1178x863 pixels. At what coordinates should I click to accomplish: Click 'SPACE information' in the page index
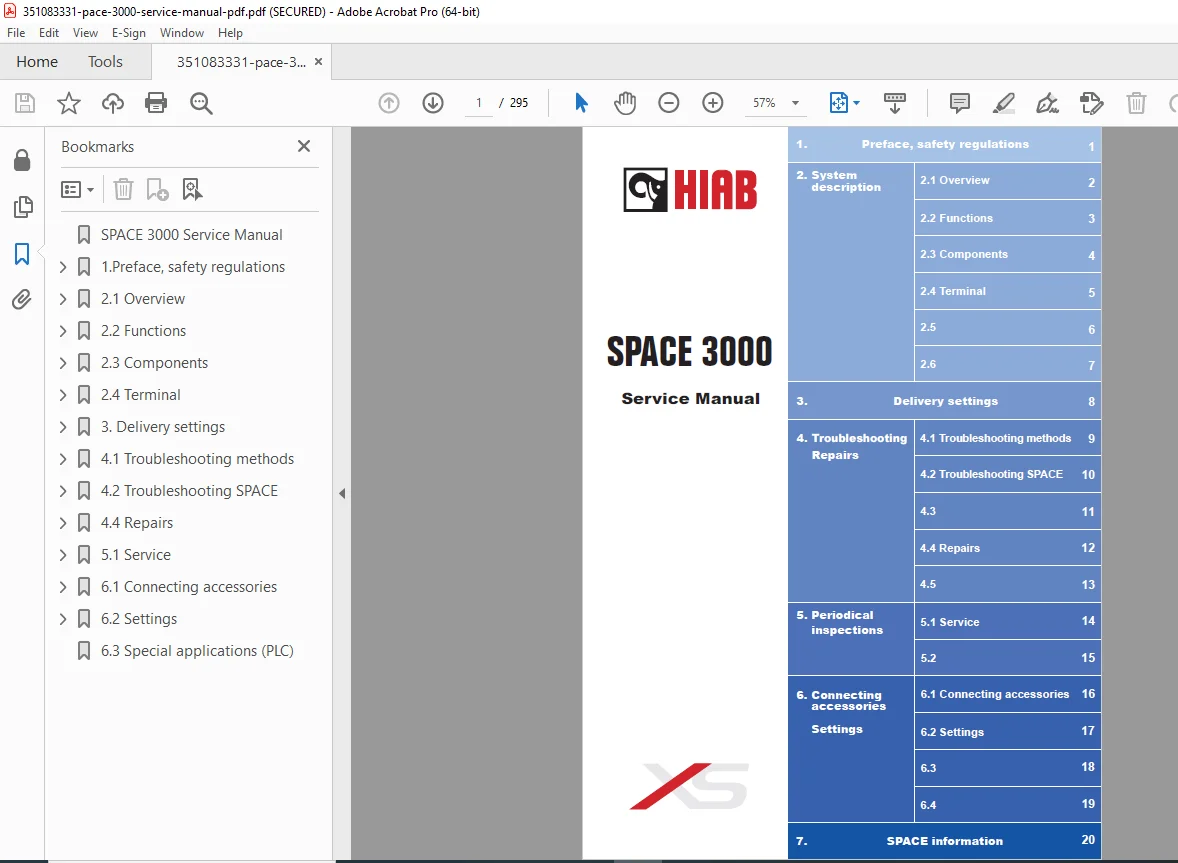pyautogui.click(x=944, y=841)
